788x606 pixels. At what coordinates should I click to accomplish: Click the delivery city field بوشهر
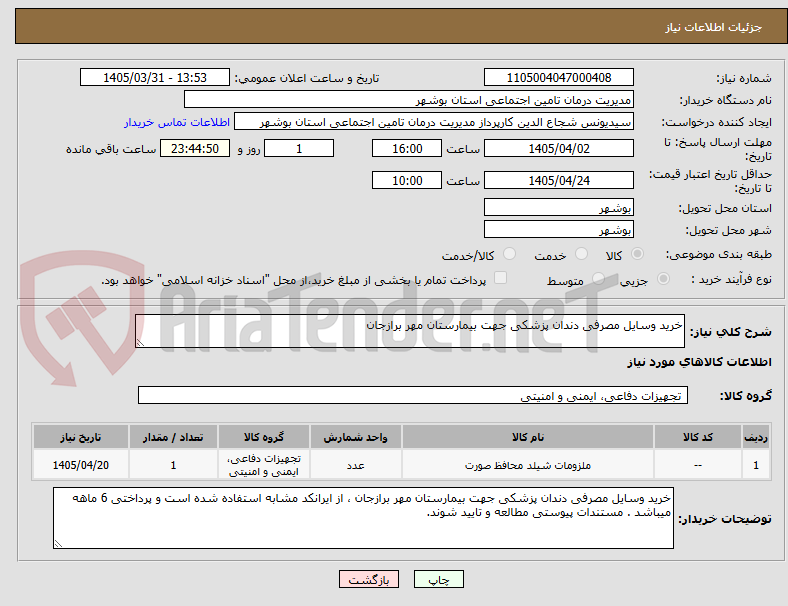559,229
